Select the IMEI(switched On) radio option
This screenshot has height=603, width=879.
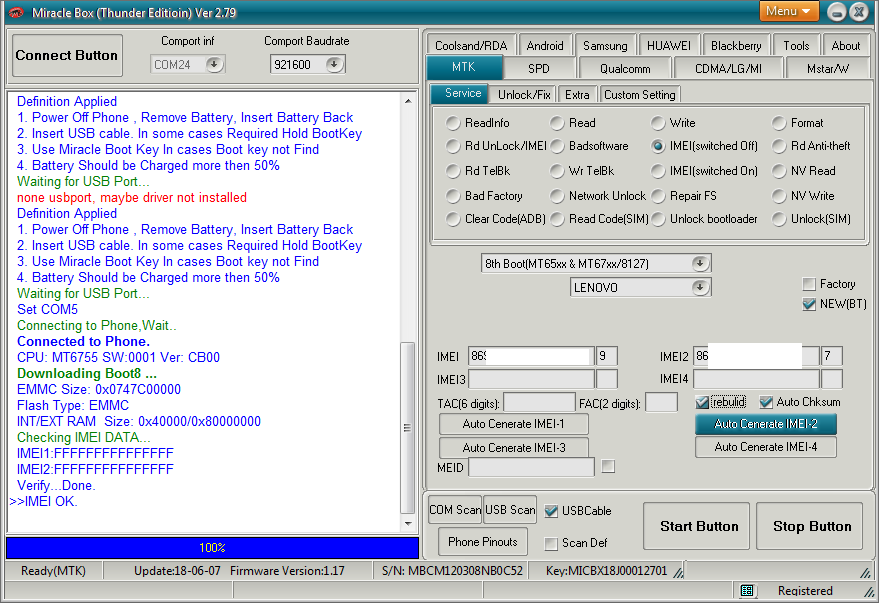[658, 171]
